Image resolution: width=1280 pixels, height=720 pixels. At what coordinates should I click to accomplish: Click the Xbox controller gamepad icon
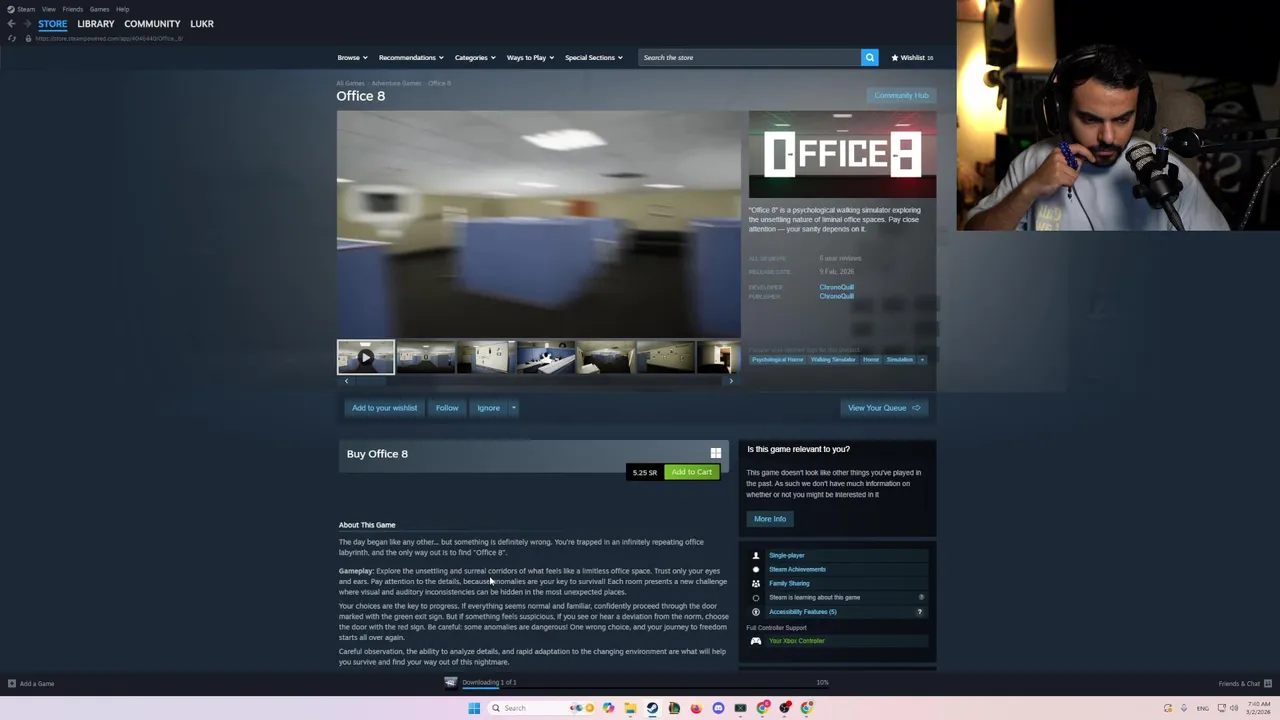756,641
